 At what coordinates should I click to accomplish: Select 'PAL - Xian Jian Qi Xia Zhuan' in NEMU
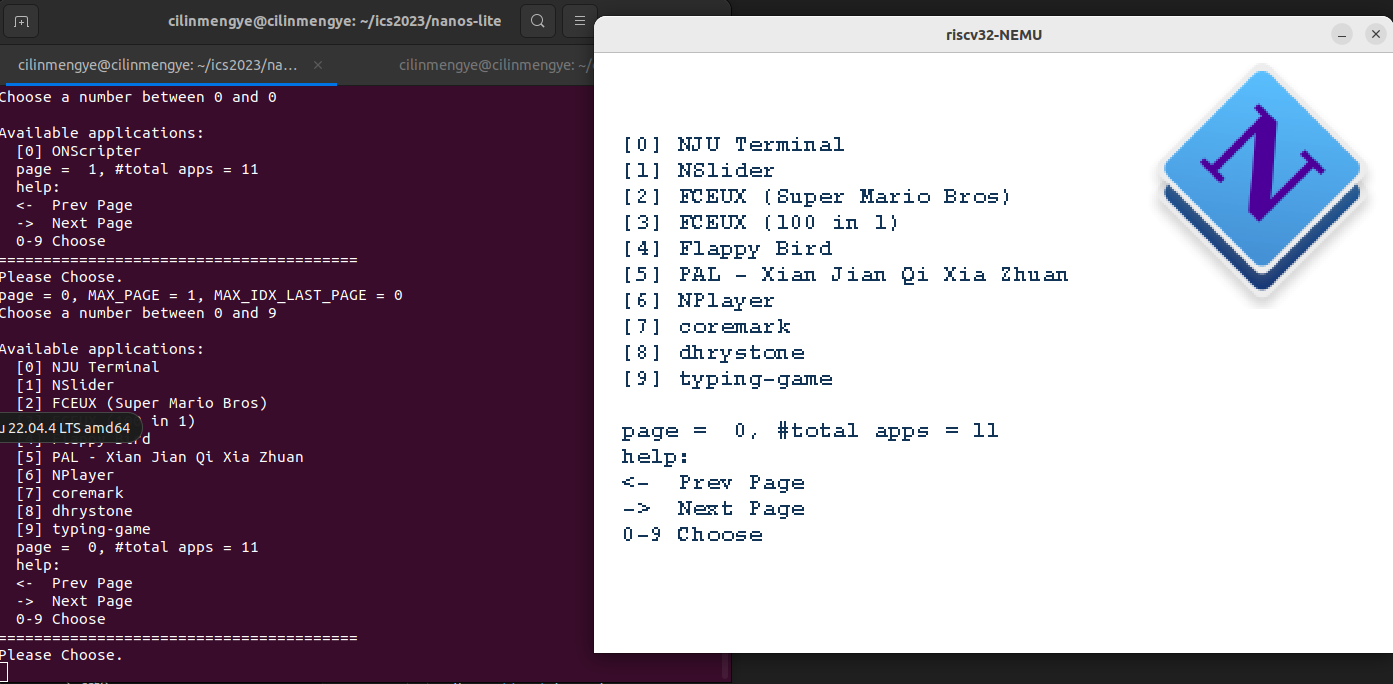click(873, 275)
